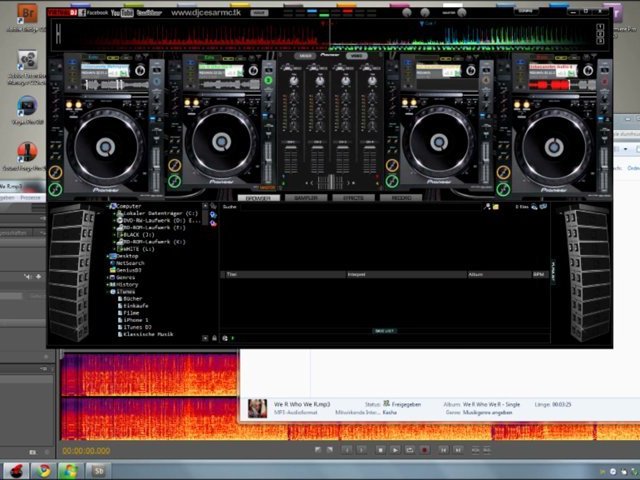Open the Adobe Bridge desktop shortcut

click(x=27, y=14)
